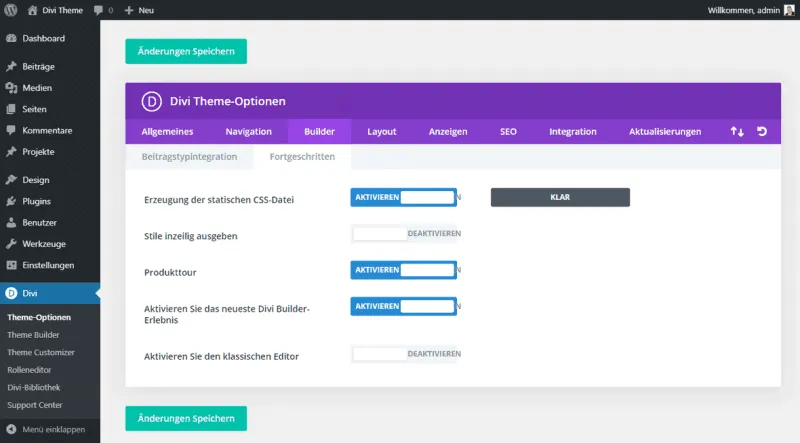Click the KLAR button
This screenshot has height=443, width=800.
pyautogui.click(x=560, y=198)
